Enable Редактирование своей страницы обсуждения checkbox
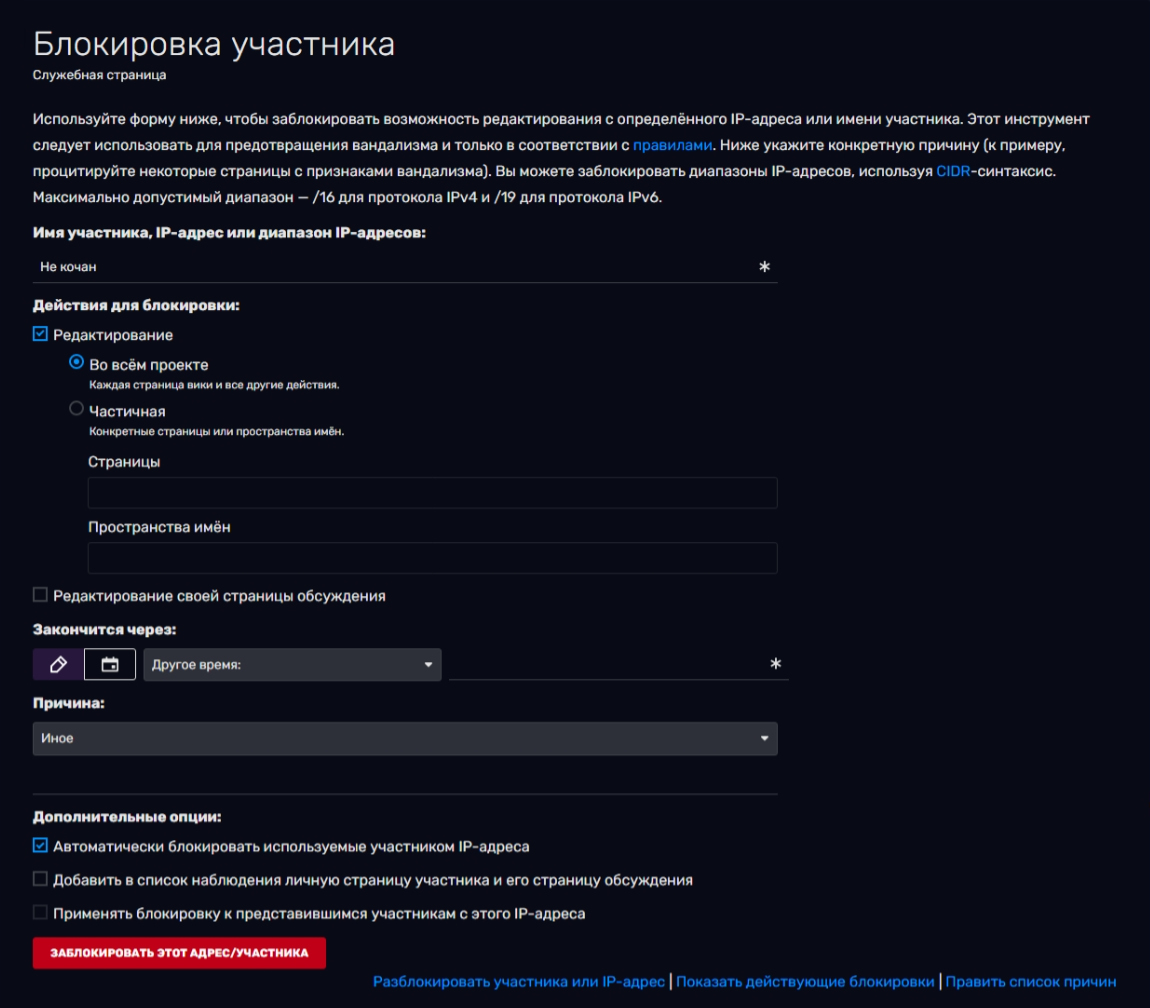The image size is (1150, 1008). click(40, 595)
